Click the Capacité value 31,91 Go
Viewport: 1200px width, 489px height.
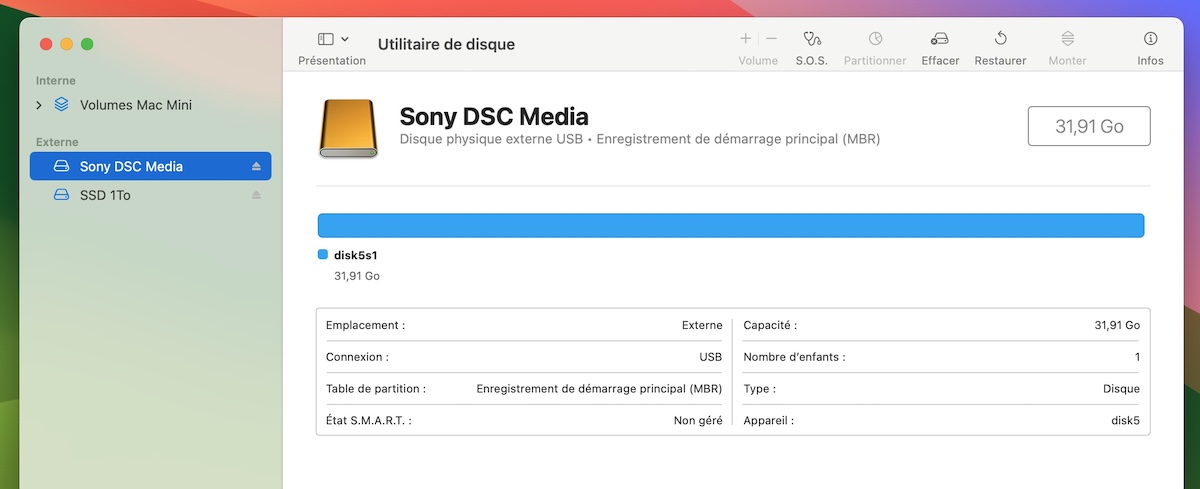[1117, 325]
